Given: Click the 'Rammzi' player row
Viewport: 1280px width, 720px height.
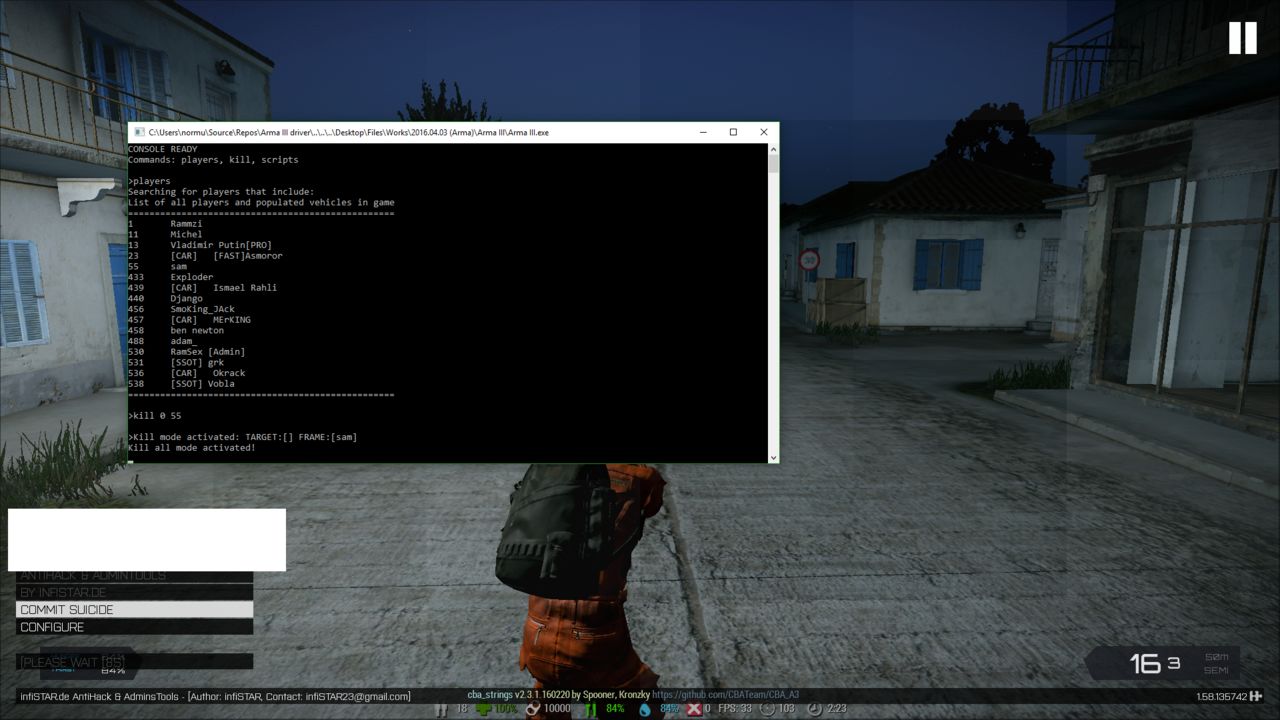Looking at the screenshot, I should tap(165, 224).
